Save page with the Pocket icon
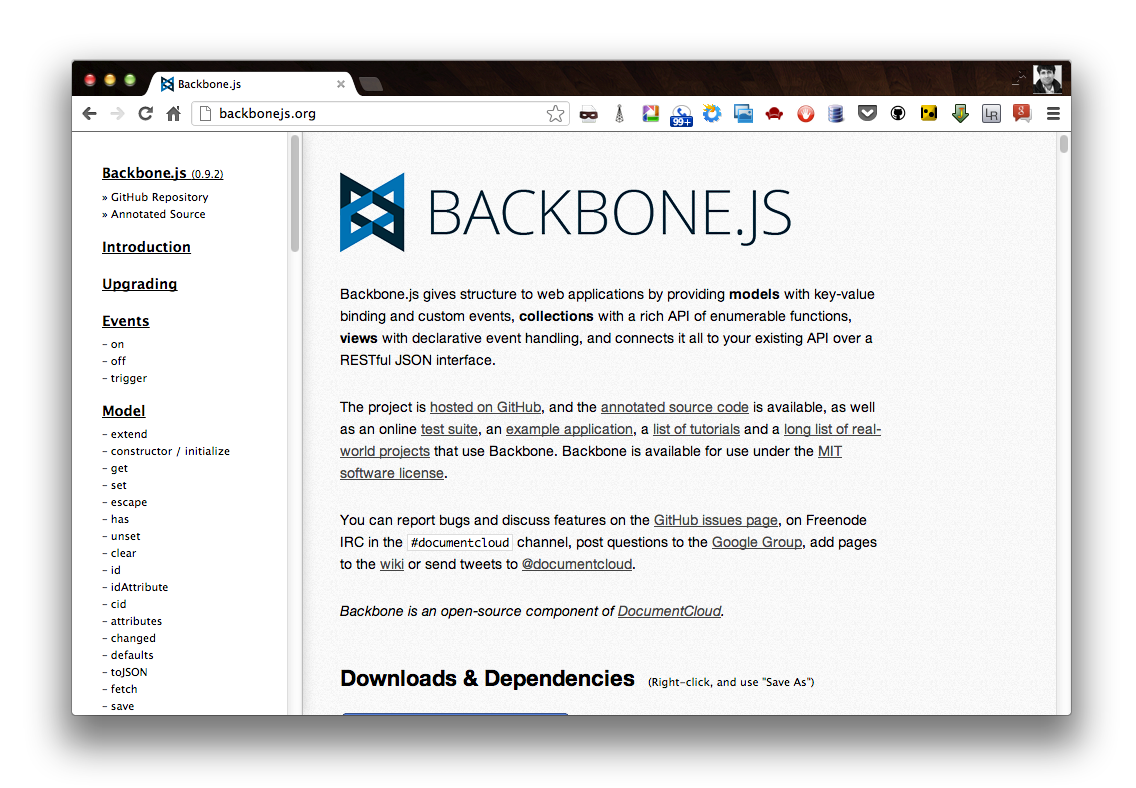The width and height of the screenshot is (1136, 788). point(867,113)
